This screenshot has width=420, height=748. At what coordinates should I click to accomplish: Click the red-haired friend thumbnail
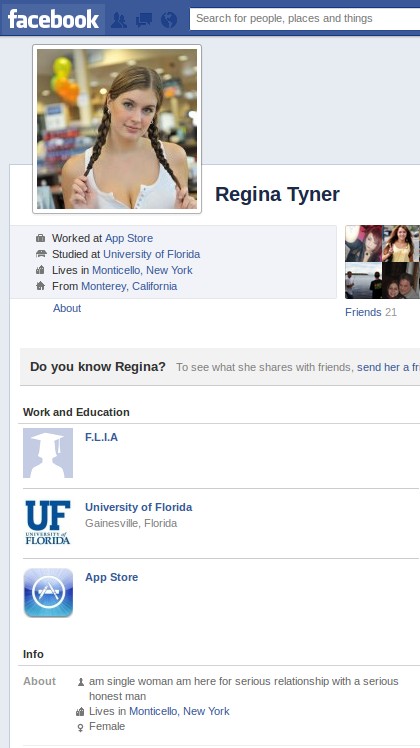363,243
